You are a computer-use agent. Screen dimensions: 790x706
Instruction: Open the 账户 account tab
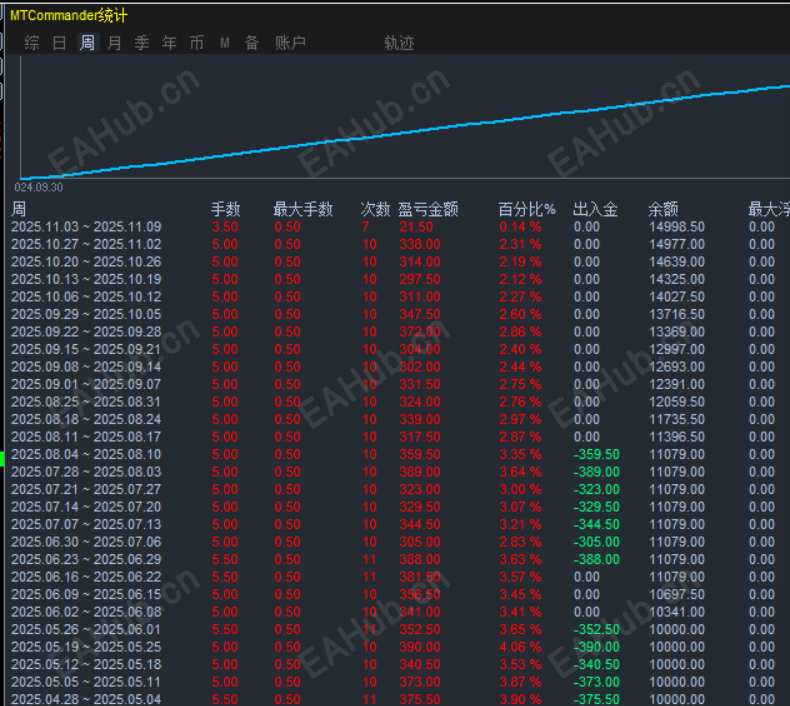pyautogui.click(x=290, y=43)
